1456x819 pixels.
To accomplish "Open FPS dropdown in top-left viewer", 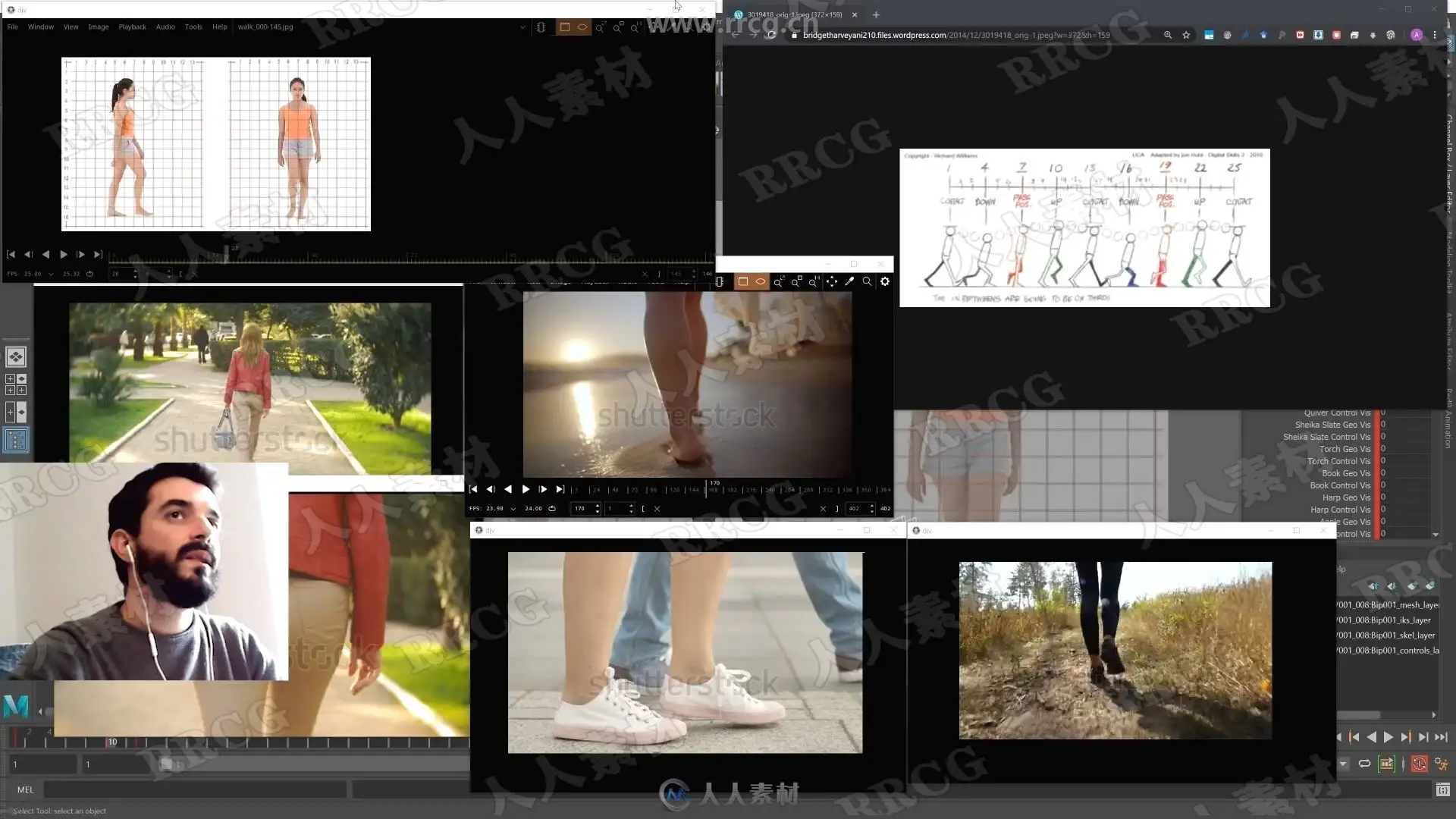I will coord(51,274).
